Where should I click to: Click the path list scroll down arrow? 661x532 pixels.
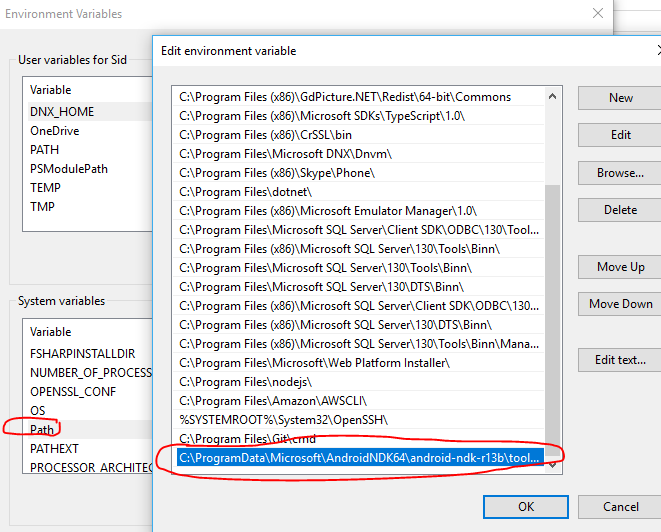552,465
